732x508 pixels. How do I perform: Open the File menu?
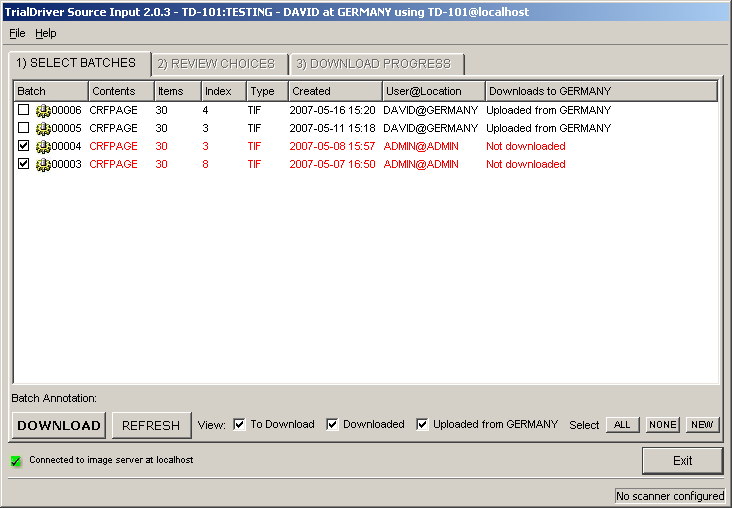17,33
